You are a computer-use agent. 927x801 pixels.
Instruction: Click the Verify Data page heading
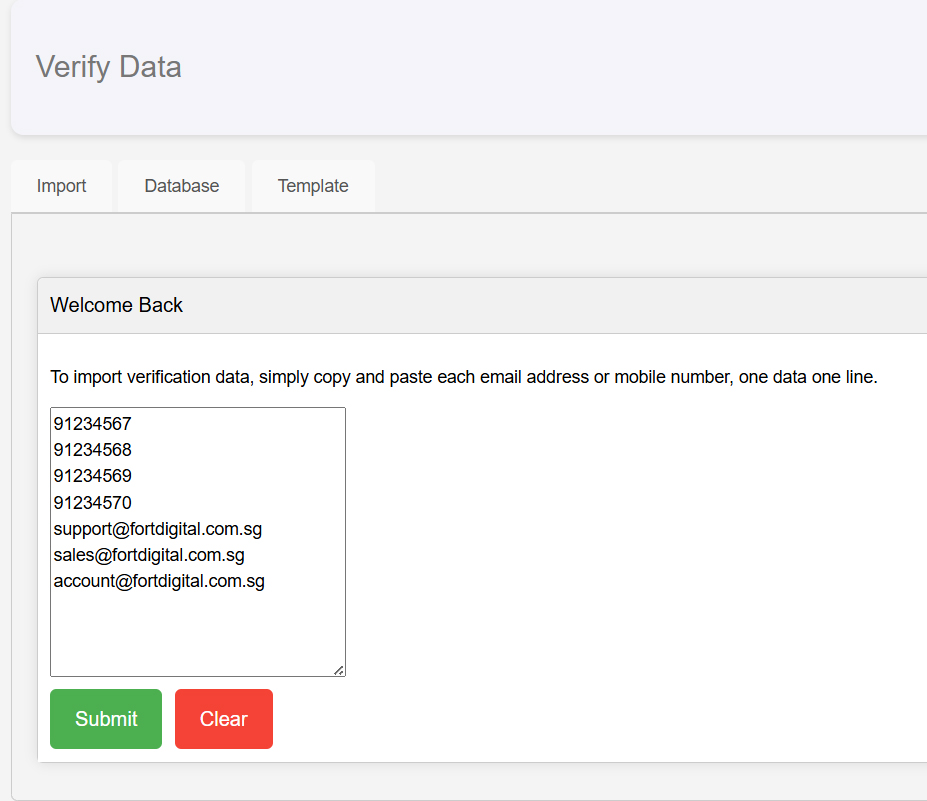point(108,67)
